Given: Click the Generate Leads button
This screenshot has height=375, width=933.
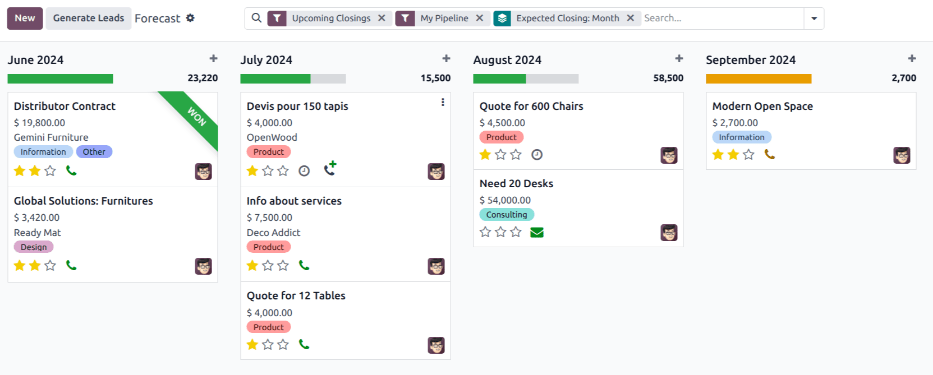Looking at the screenshot, I should (89, 18).
